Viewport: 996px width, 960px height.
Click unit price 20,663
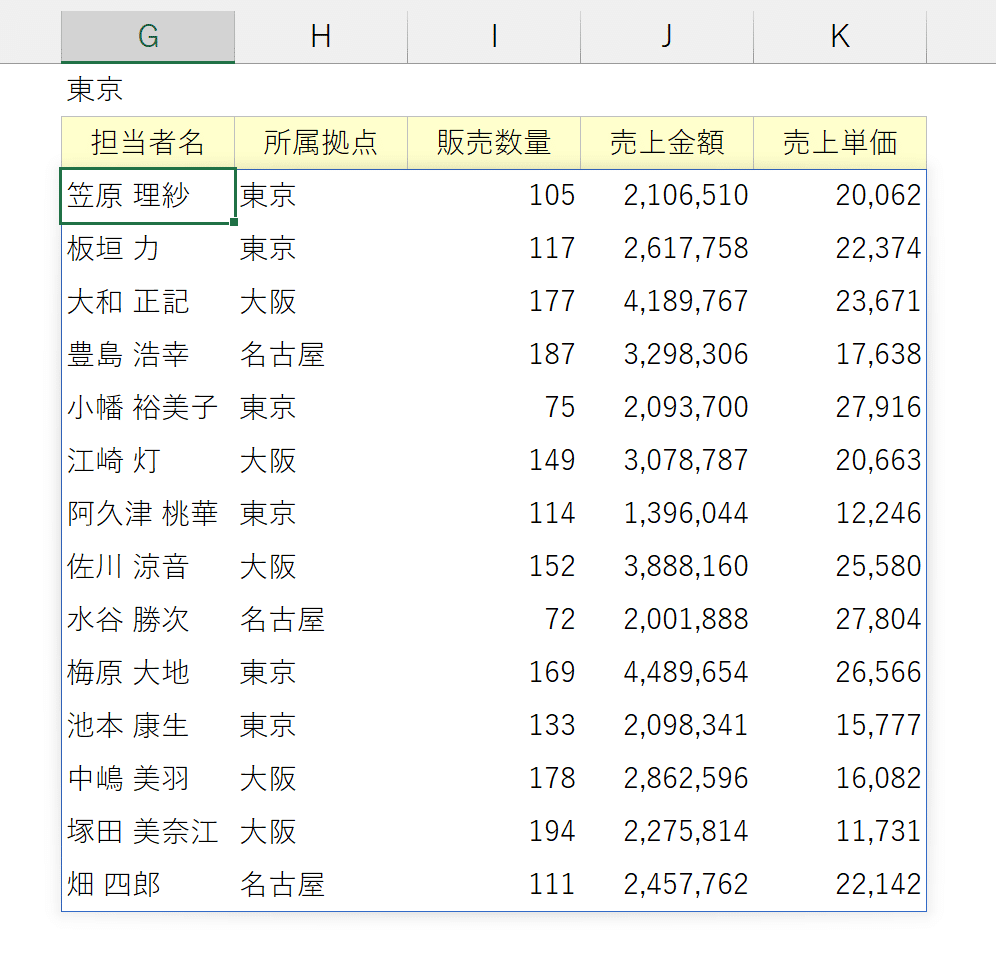(x=840, y=461)
